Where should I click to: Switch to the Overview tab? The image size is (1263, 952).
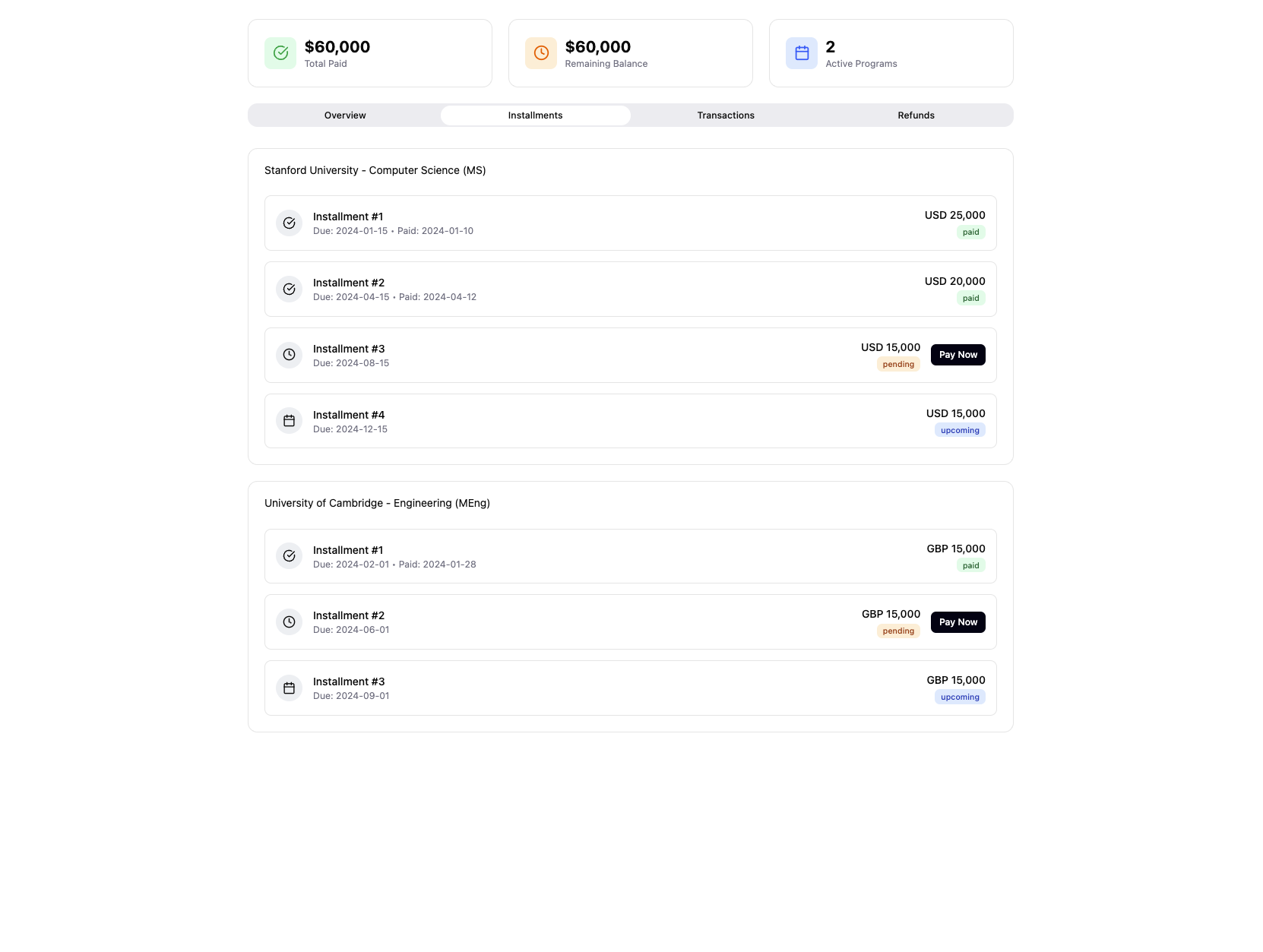click(x=345, y=115)
